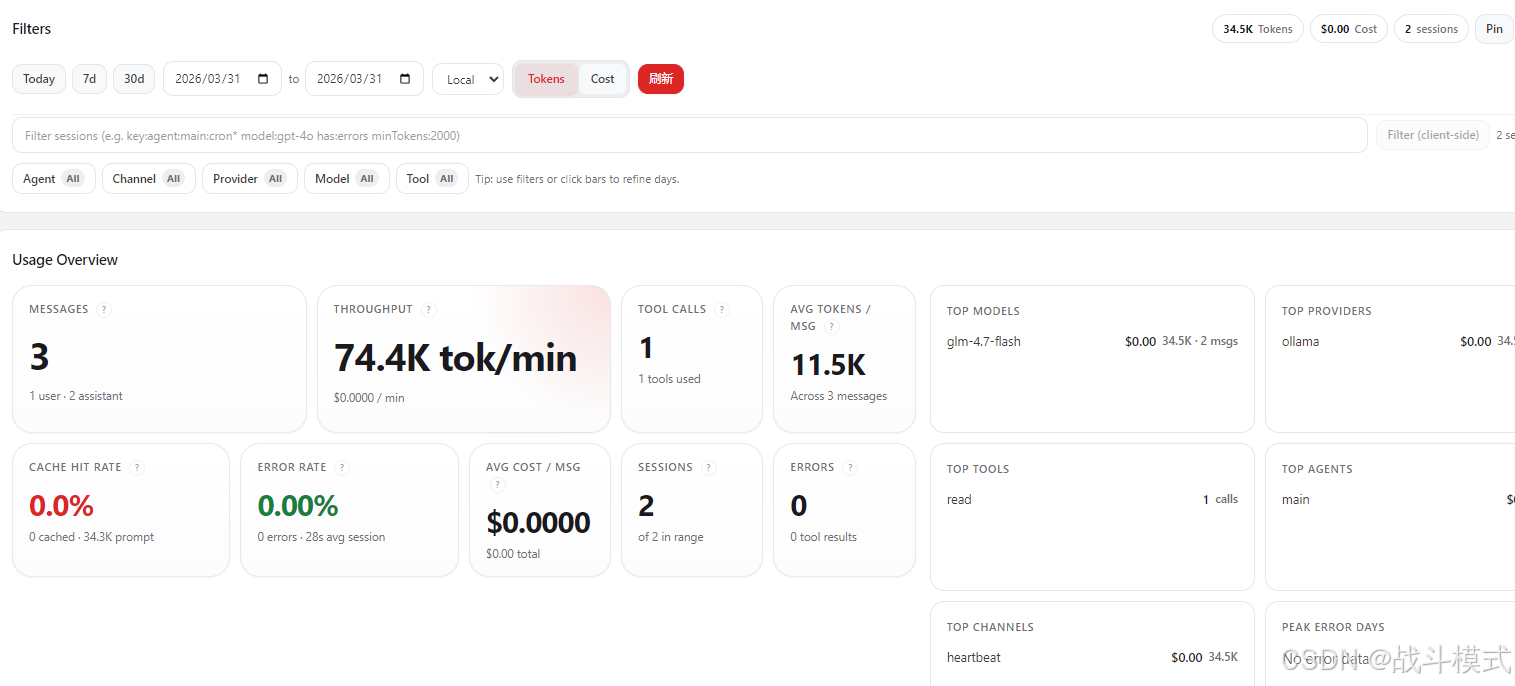The height and width of the screenshot is (686, 1515).
Task: Click the $0.00 Cost summary chip
Action: pyautogui.click(x=1349, y=29)
